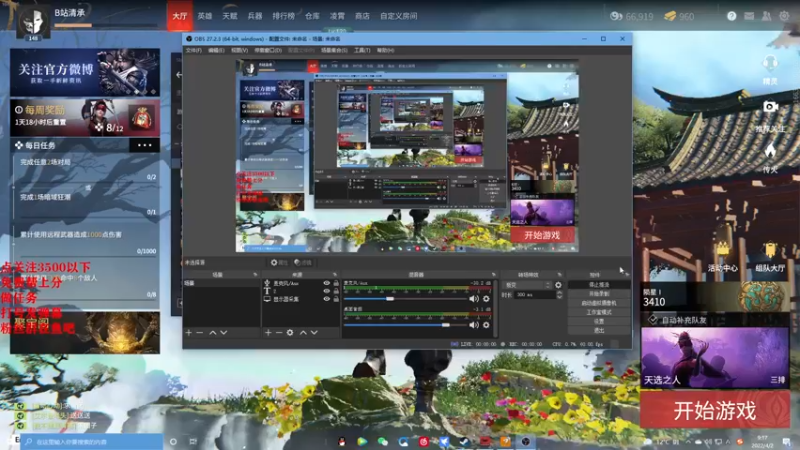Pop out the Scenes dock panel
The height and width of the screenshot is (450, 800).
click(255, 274)
